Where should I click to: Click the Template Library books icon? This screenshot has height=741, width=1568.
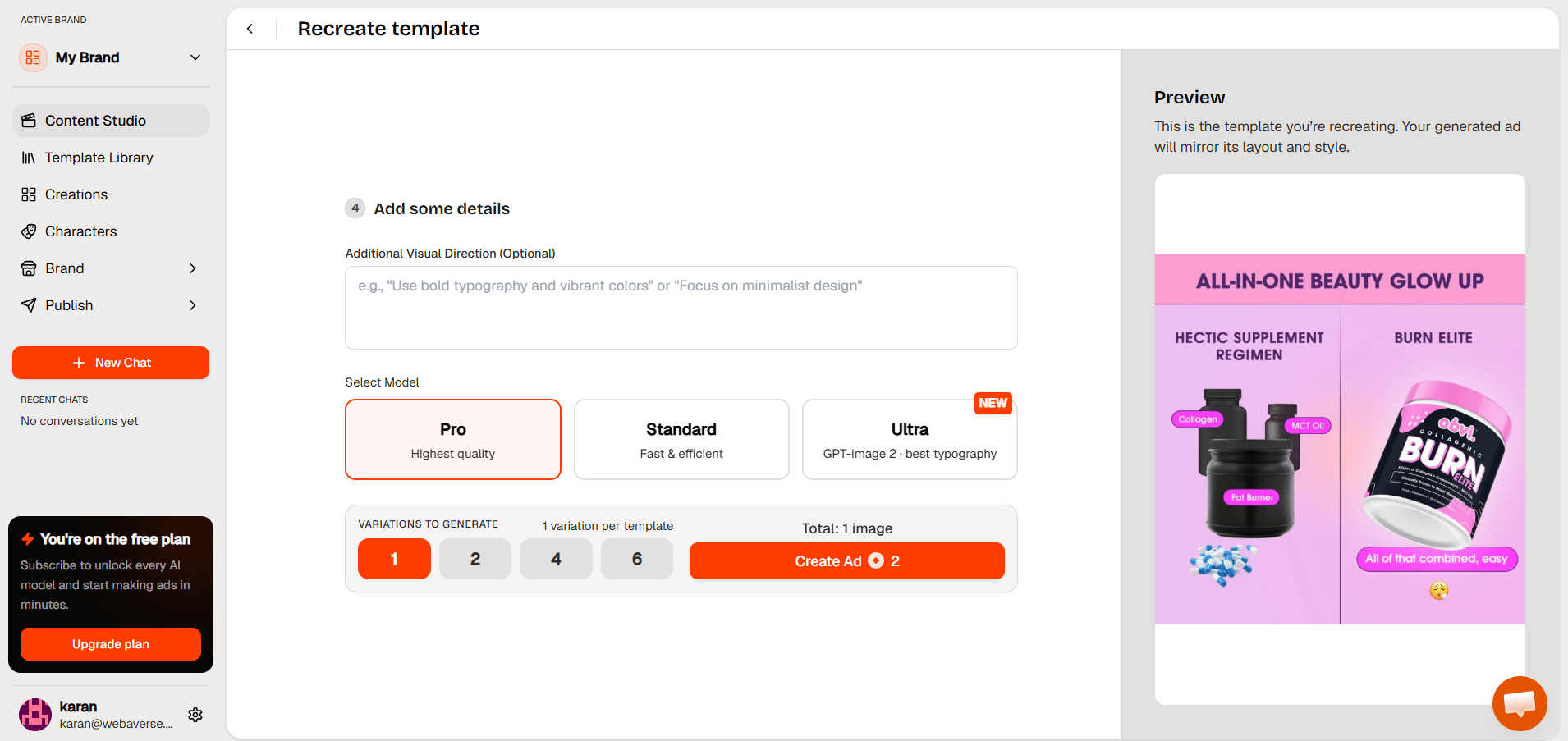point(29,158)
